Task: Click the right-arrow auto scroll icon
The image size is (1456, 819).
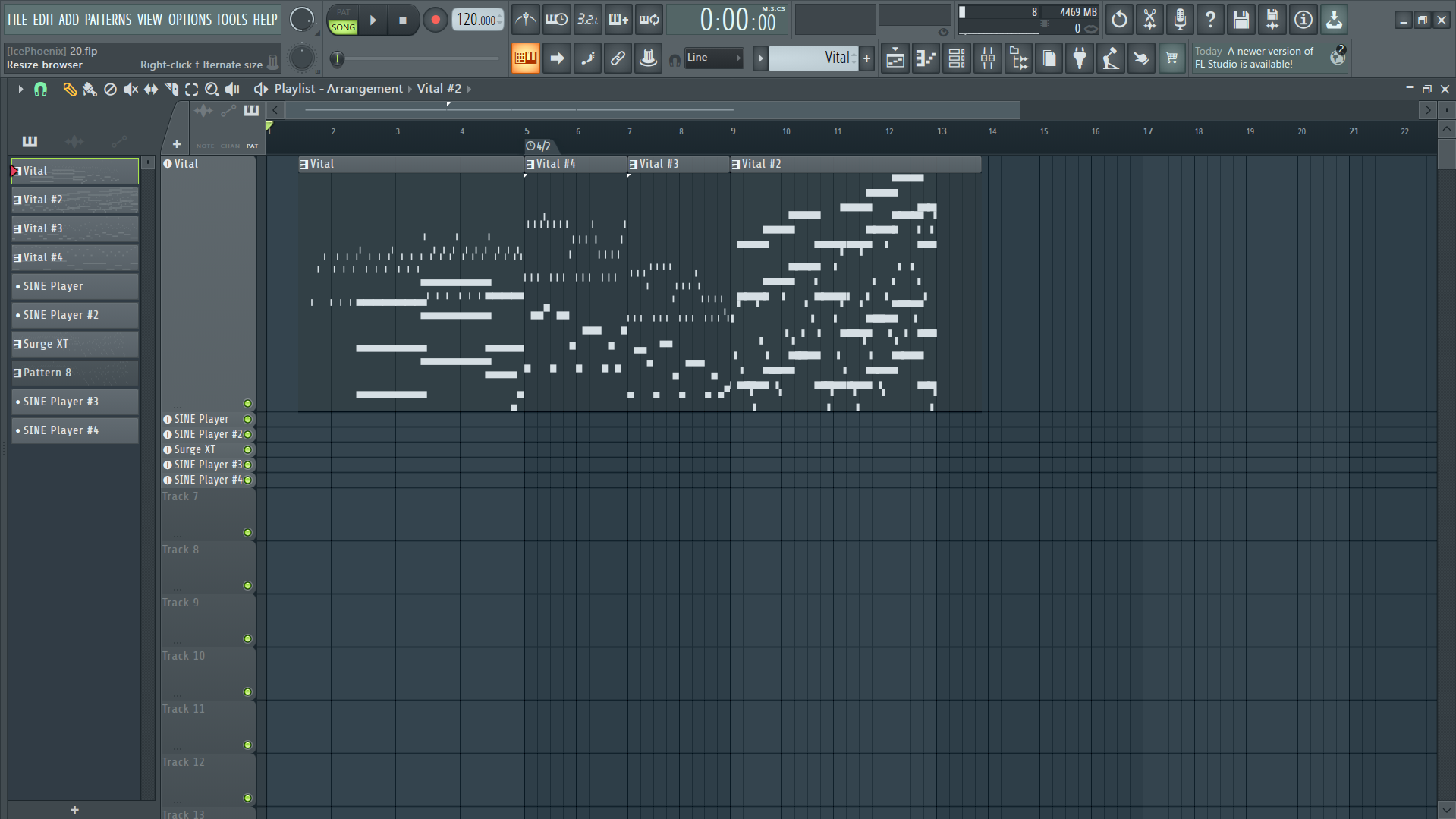Action: click(557, 58)
